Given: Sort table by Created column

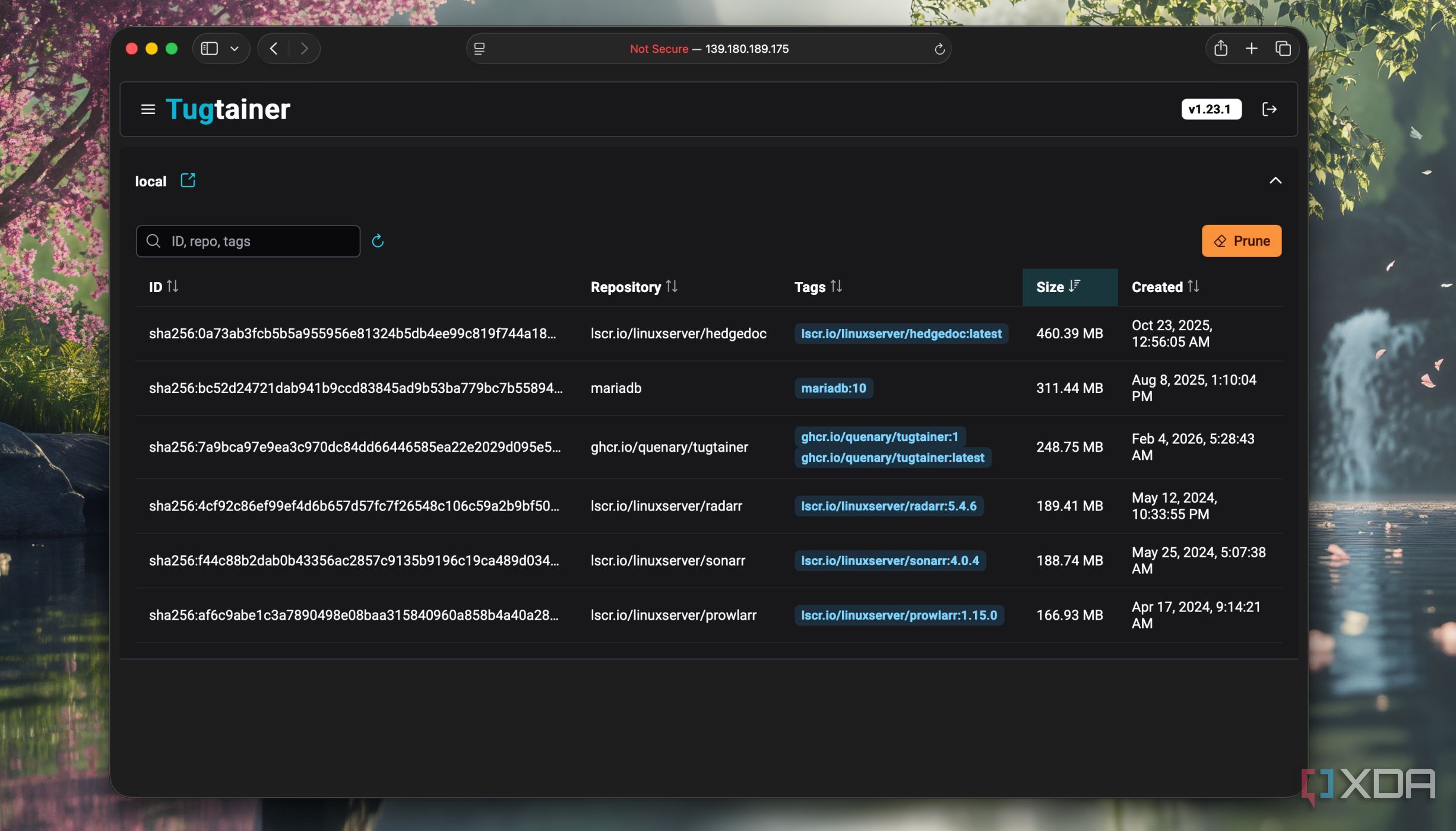Looking at the screenshot, I should (1165, 287).
